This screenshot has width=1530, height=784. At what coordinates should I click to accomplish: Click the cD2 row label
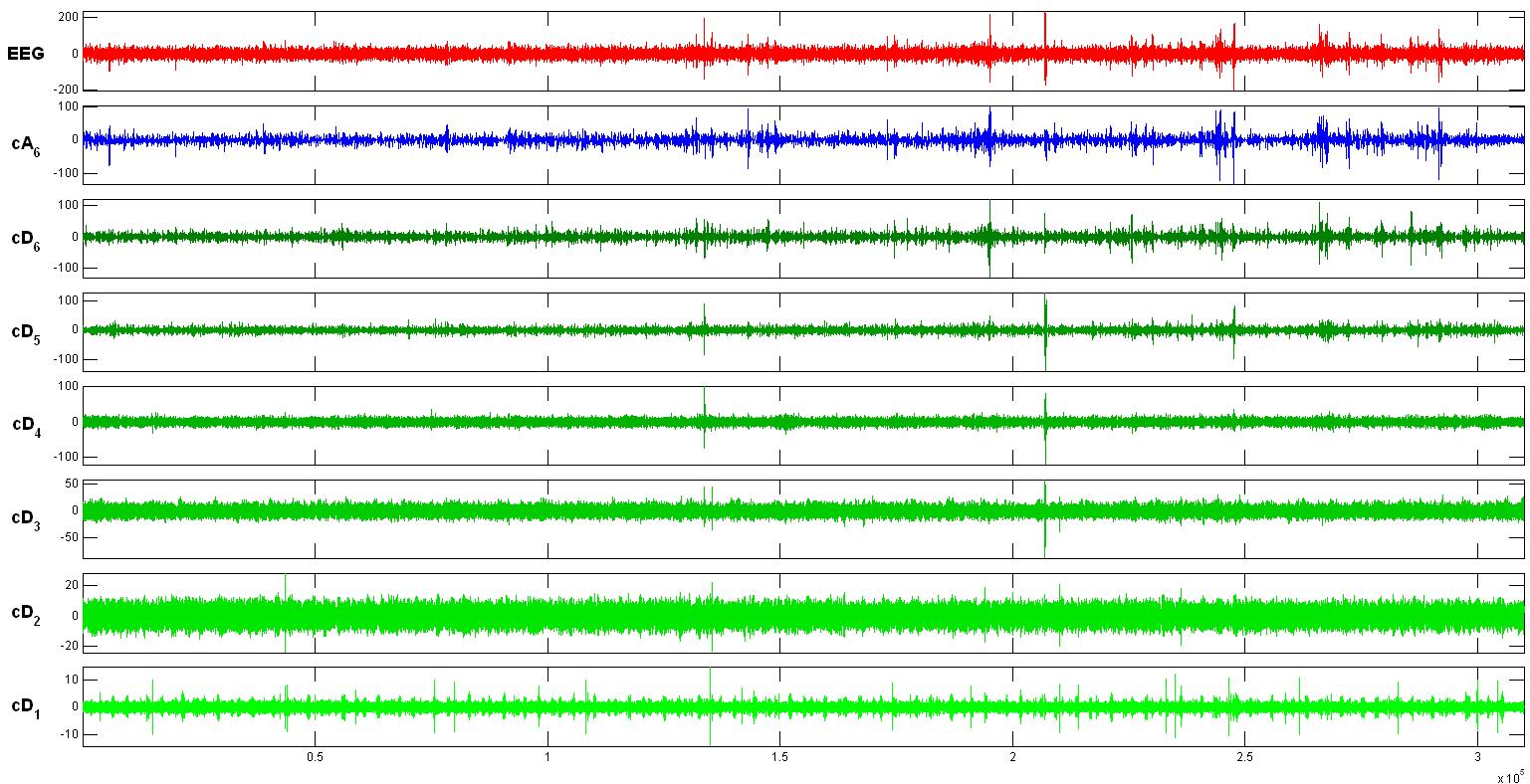tap(26, 613)
